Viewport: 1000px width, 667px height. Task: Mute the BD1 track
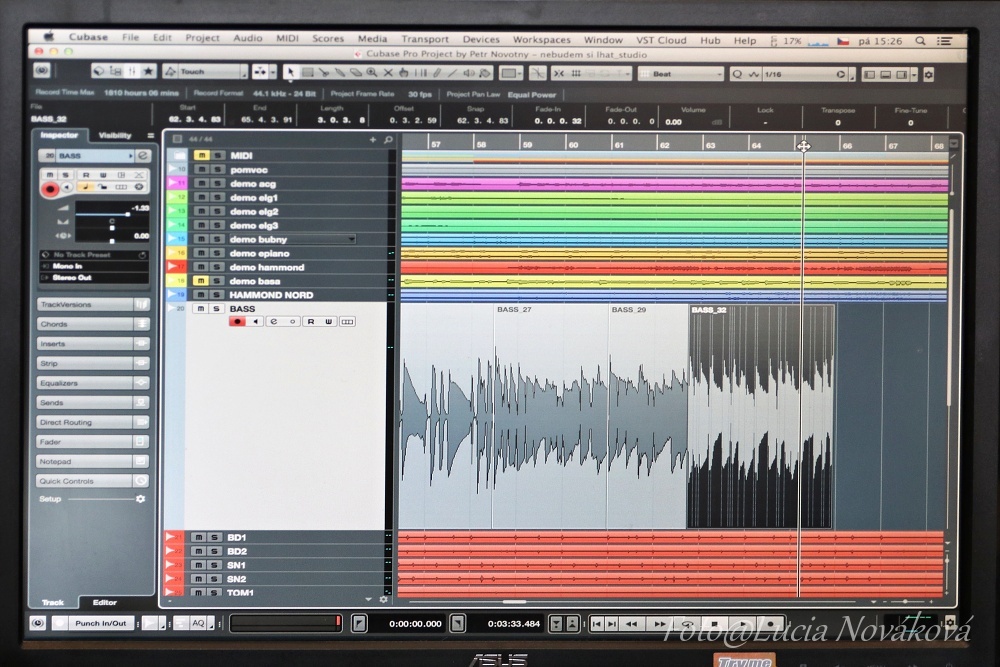[x=198, y=538]
